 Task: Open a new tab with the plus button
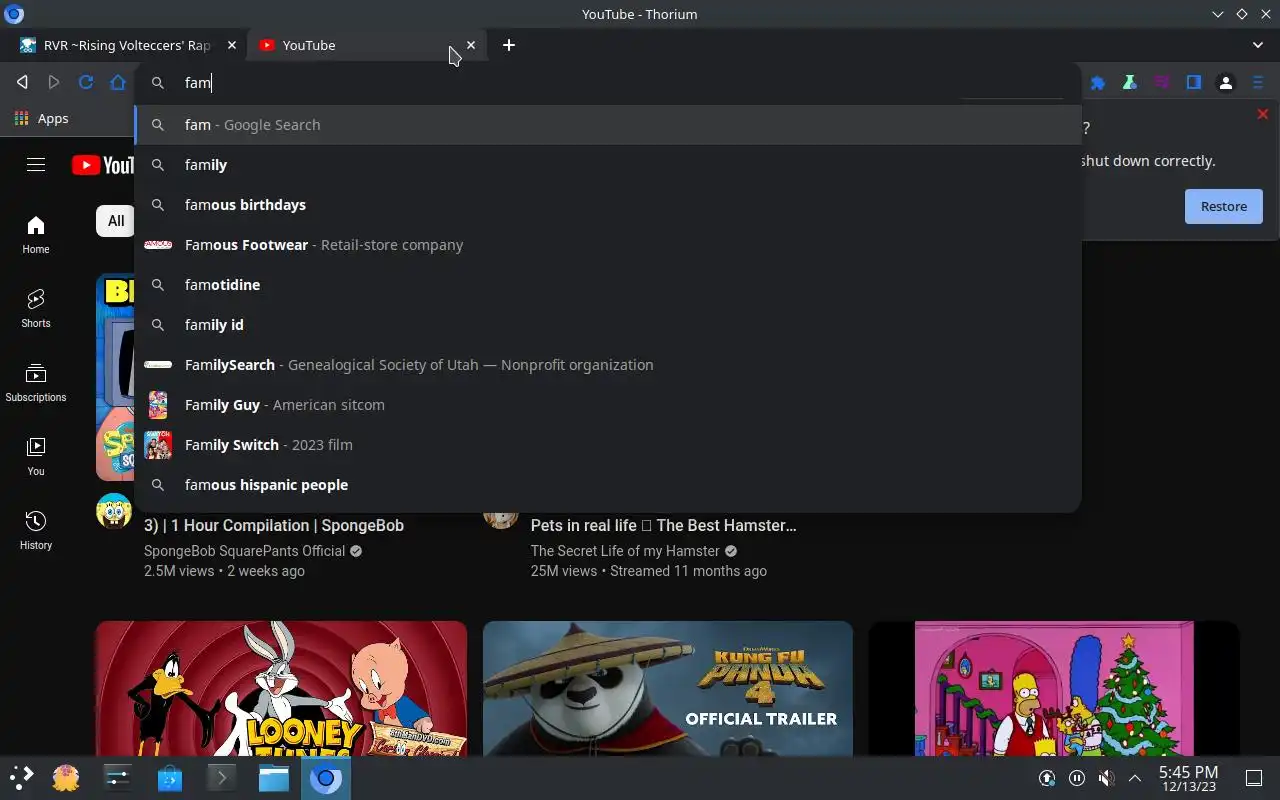pos(509,45)
